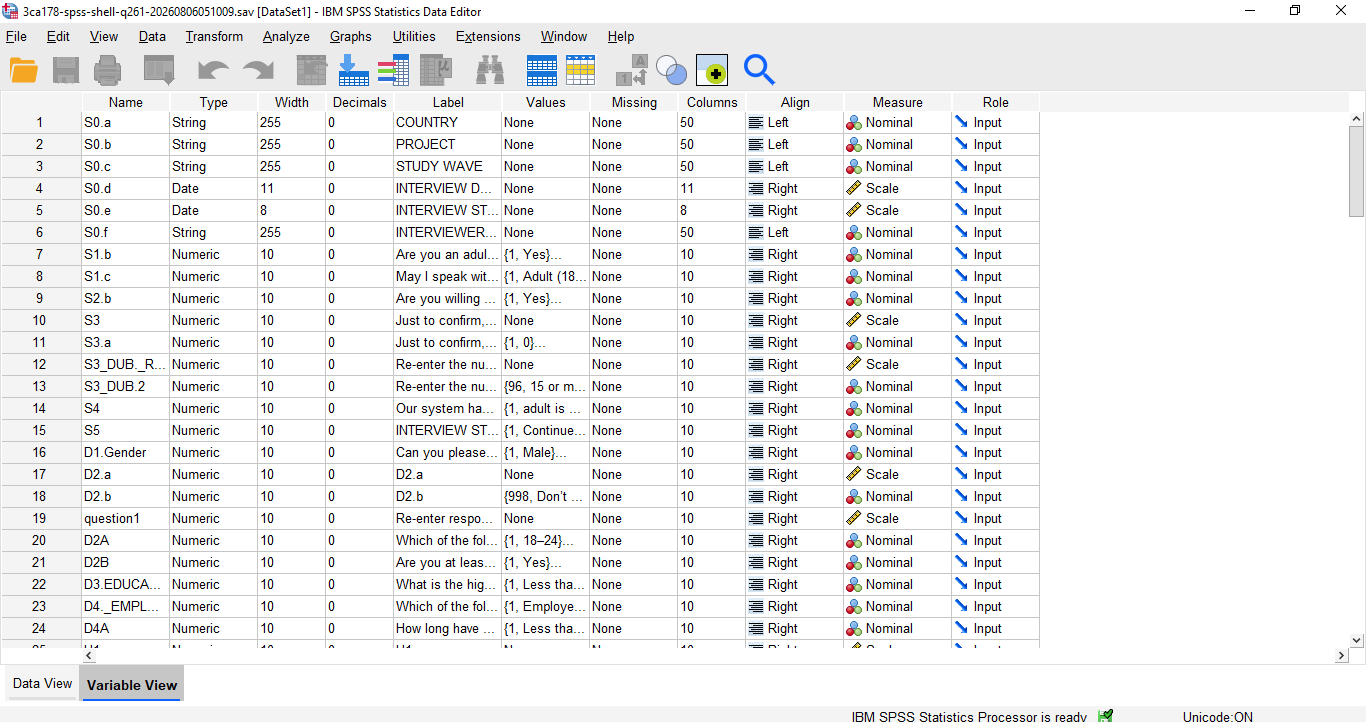Click the Values column header
Screen dimensions: 1366x722
(x=546, y=102)
